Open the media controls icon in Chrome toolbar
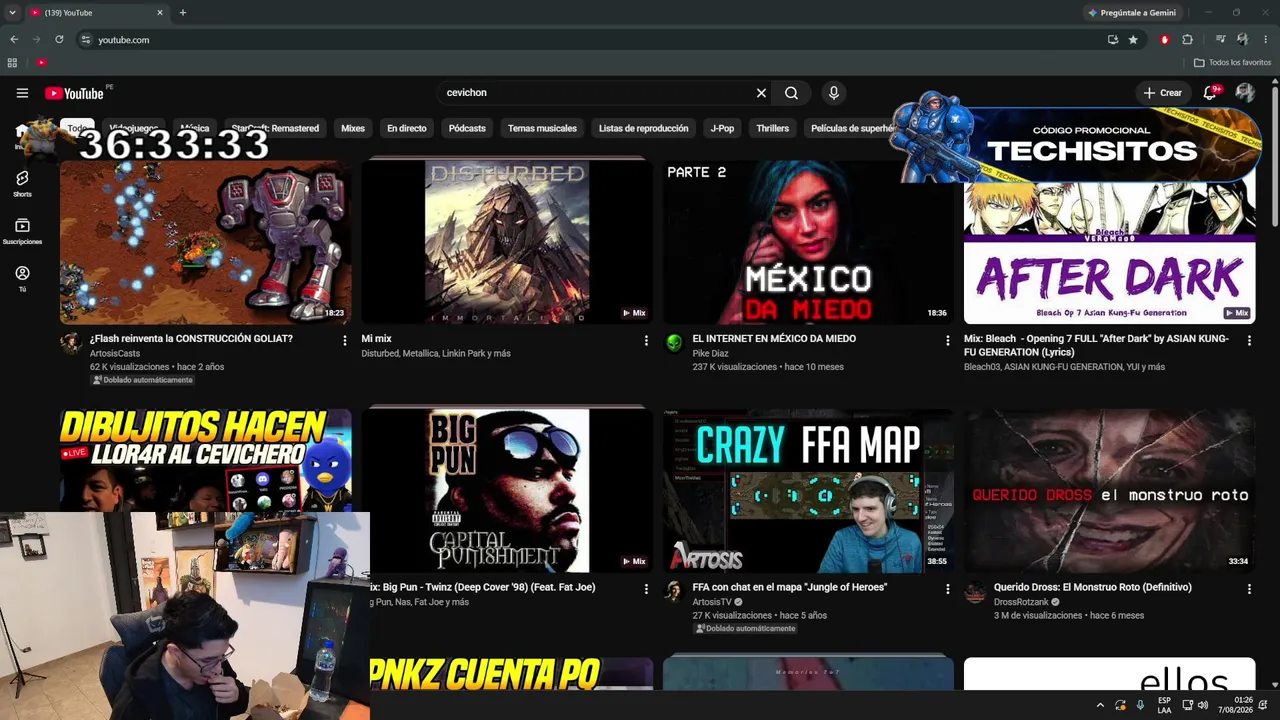1280x720 pixels. [1220, 40]
